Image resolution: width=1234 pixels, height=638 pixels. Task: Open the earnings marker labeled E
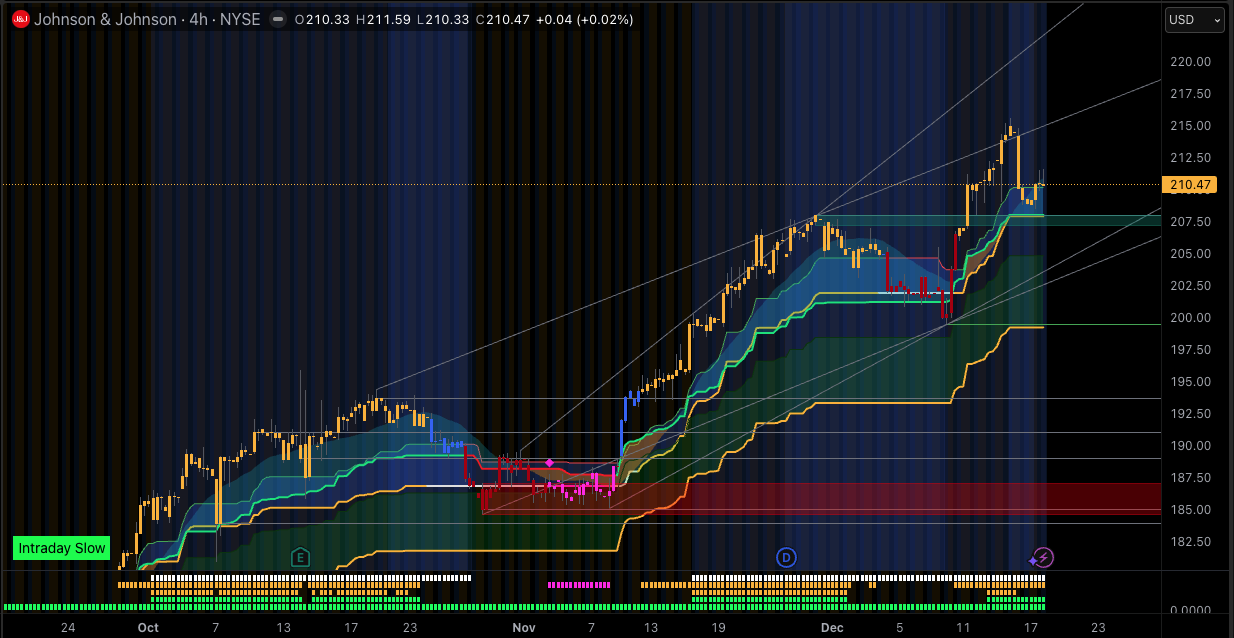pyautogui.click(x=300, y=557)
